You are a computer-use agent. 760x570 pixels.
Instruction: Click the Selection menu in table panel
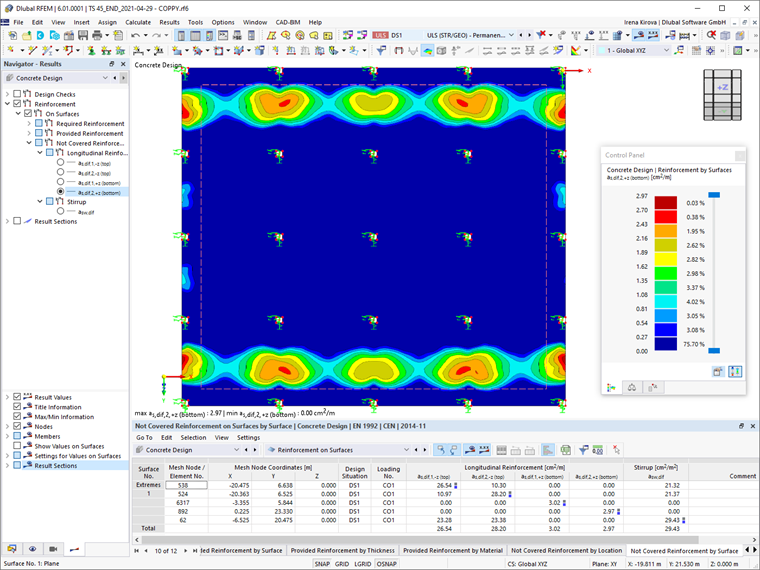[x=193, y=437]
